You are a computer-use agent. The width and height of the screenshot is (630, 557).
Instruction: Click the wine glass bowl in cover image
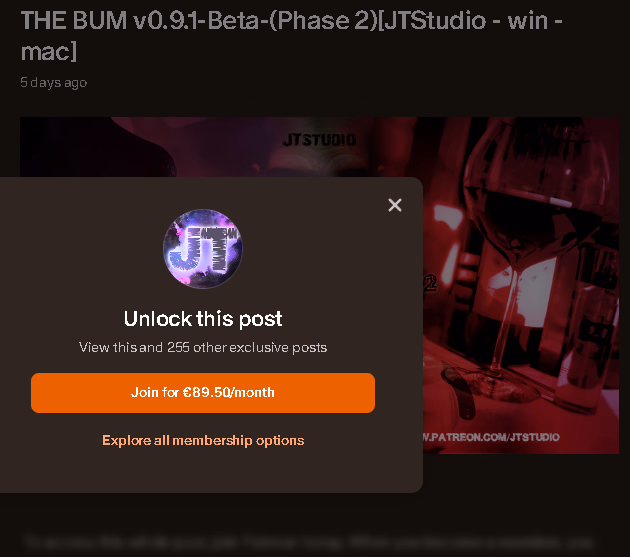[536, 193]
